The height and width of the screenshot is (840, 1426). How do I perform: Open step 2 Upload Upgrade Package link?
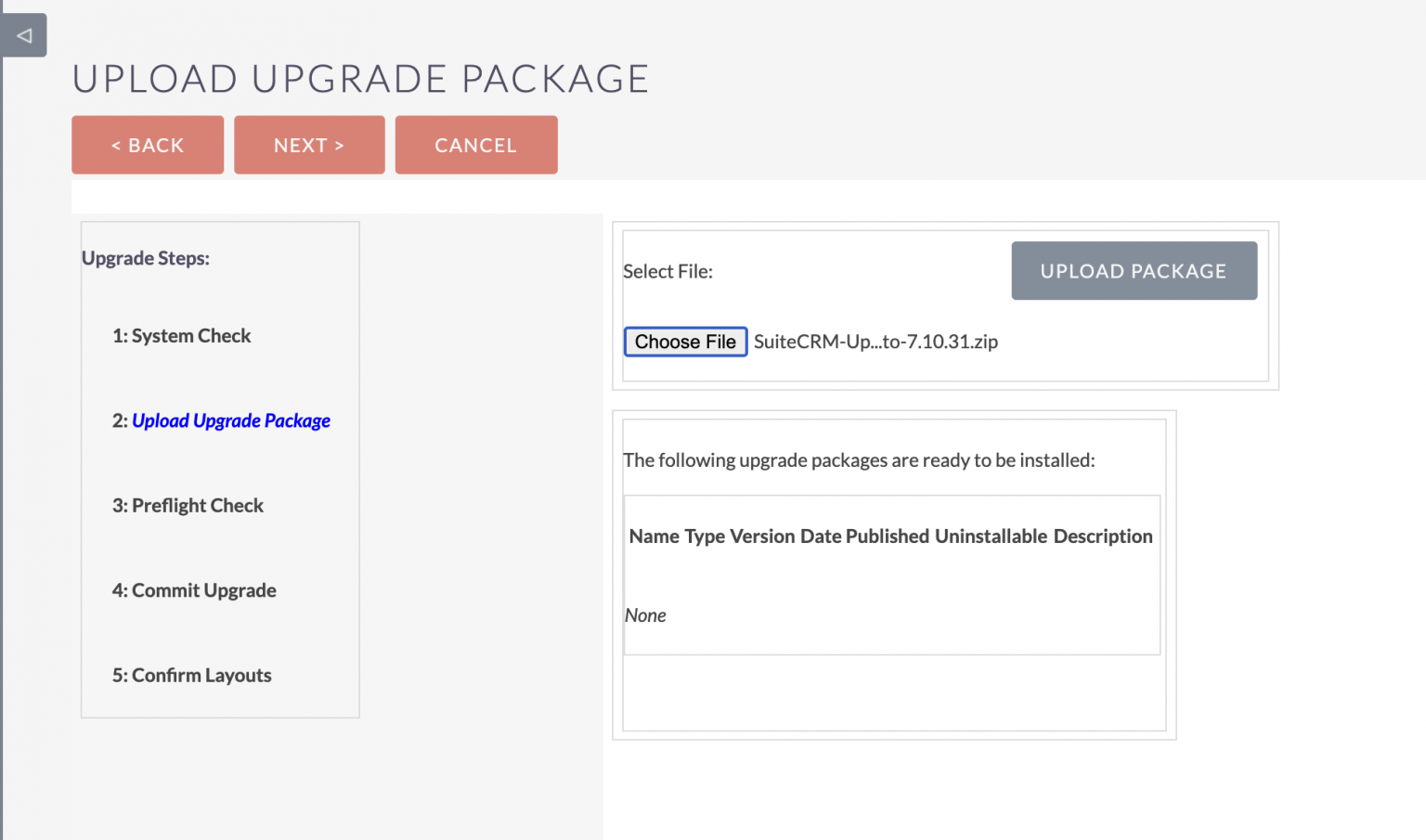click(231, 420)
